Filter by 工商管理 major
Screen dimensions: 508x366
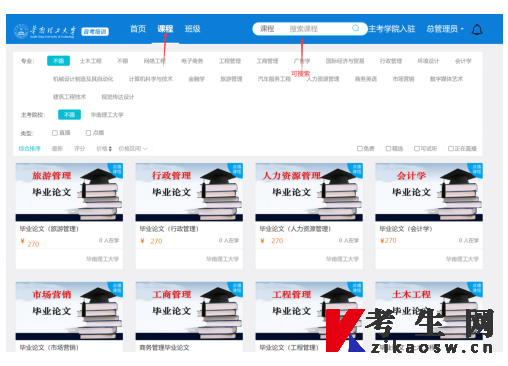pyautogui.click(x=267, y=61)
